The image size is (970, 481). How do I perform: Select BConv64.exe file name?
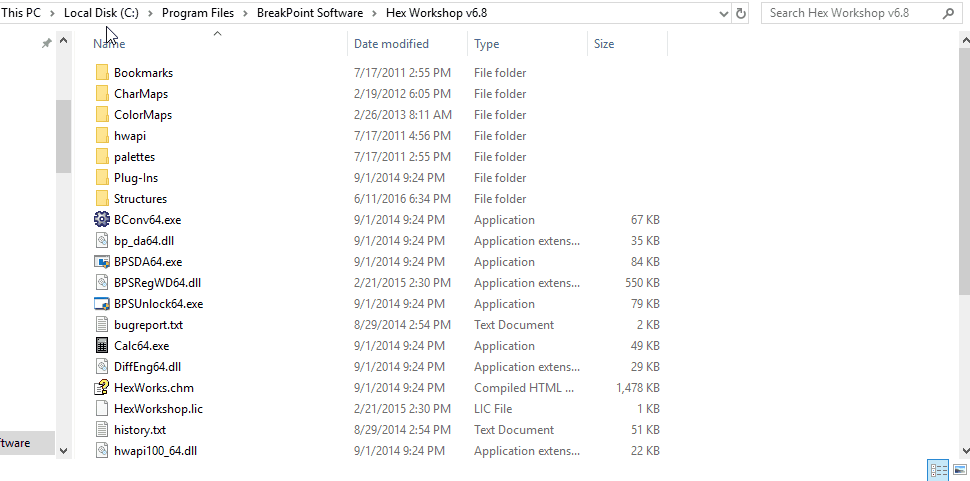coord(147,220)
